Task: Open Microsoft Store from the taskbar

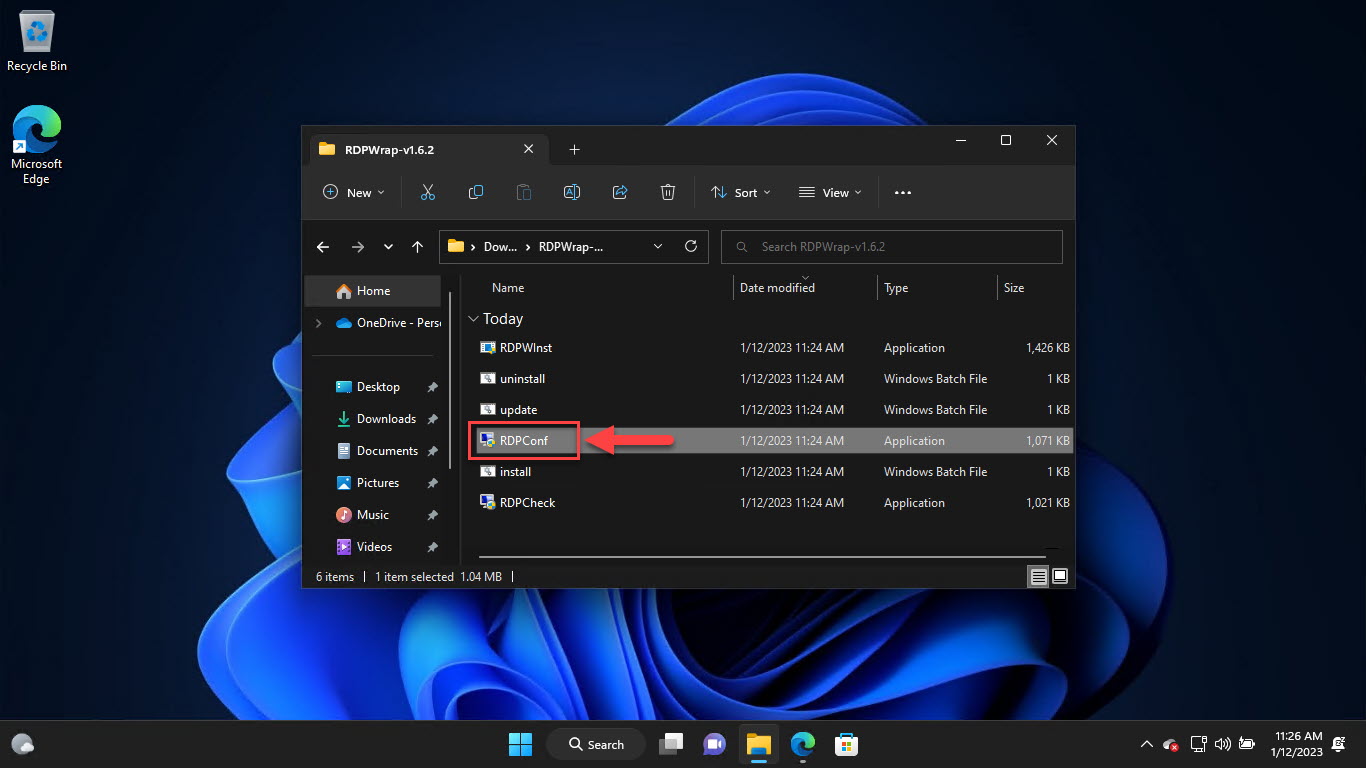Action: pos(847,744)
